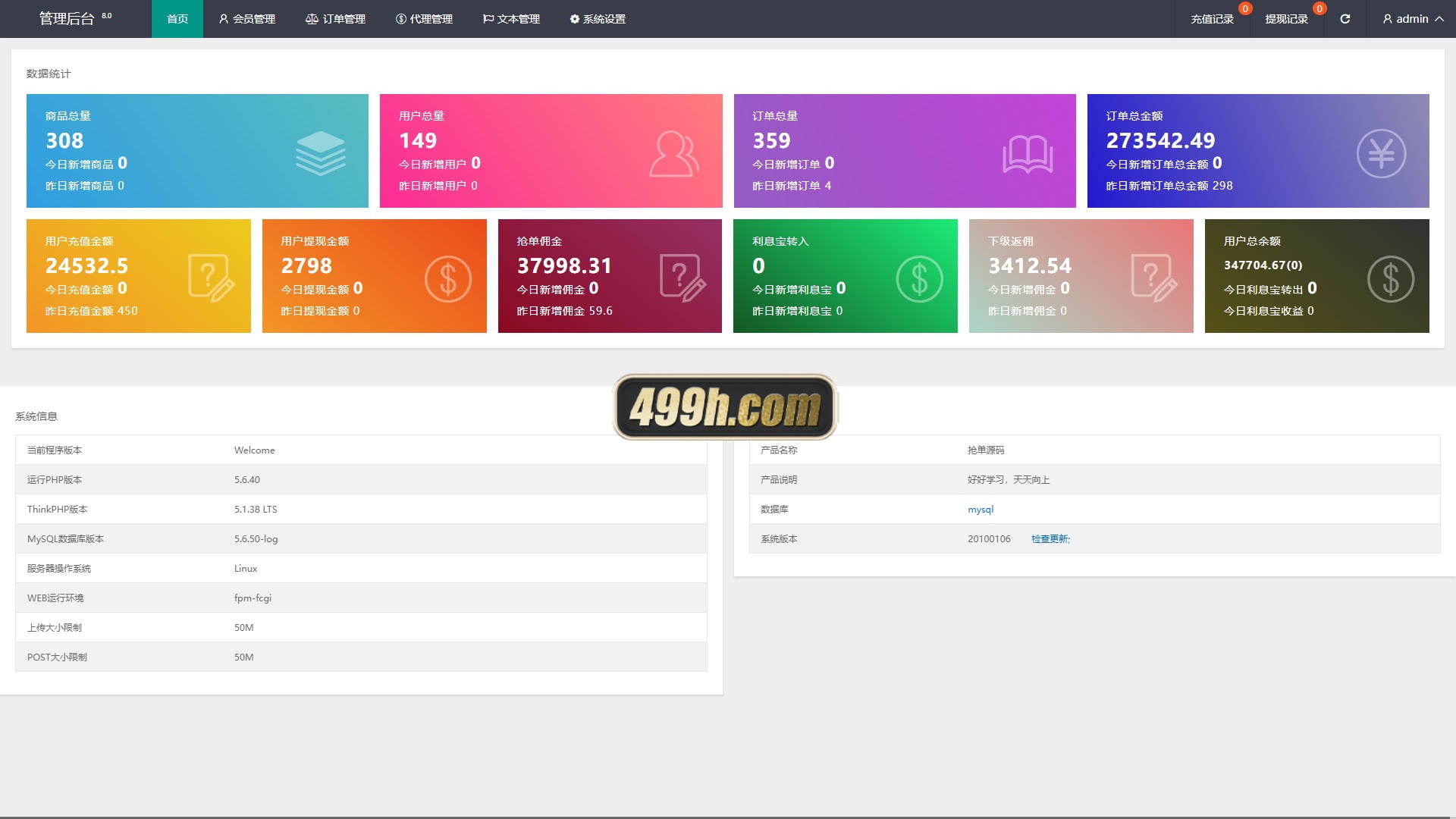Screen dimensions: 1456x819
Task: Click the layers icon in 商品总量 card
Action: [320, 152]
